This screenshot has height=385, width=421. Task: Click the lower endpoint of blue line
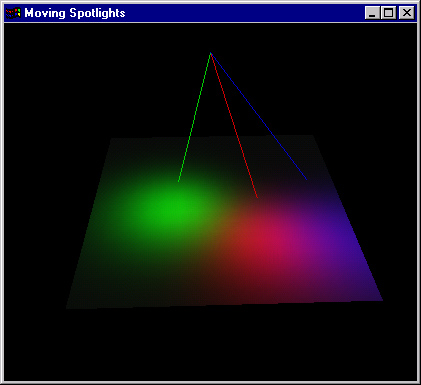coord(306,180)
